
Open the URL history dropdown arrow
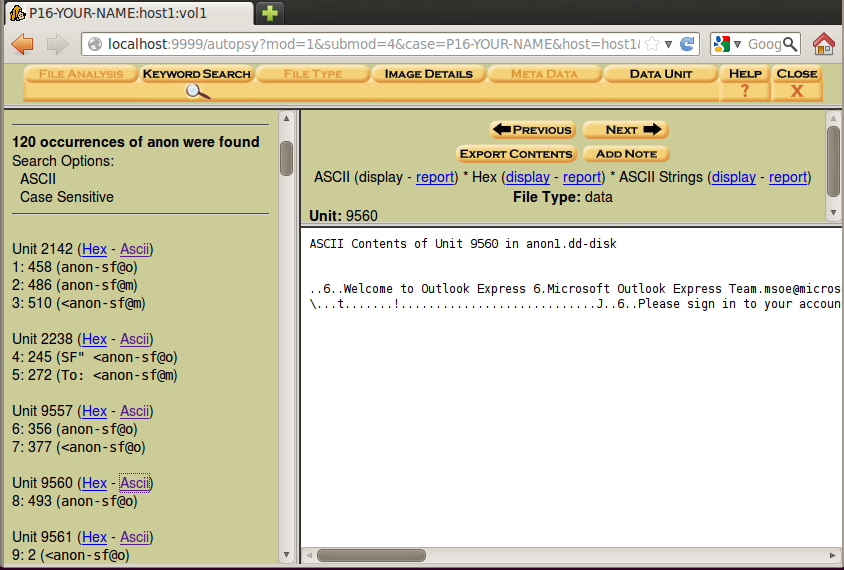click(x=668, y=44)
